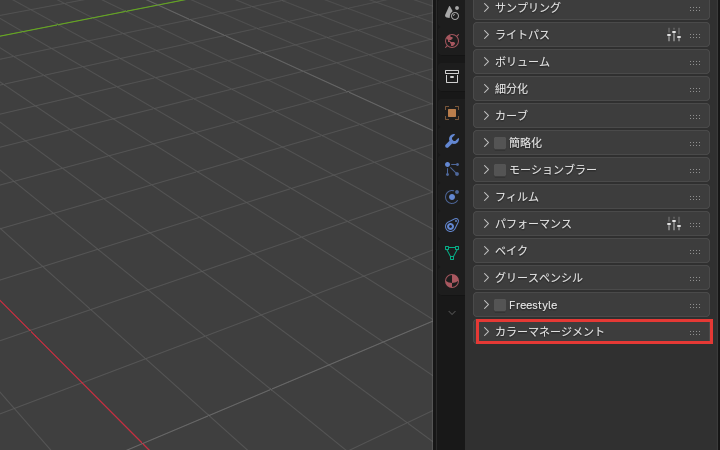Open ライトパス presets icon
Viewport: 720px width, 450px height.
click(x=674, y=35)
